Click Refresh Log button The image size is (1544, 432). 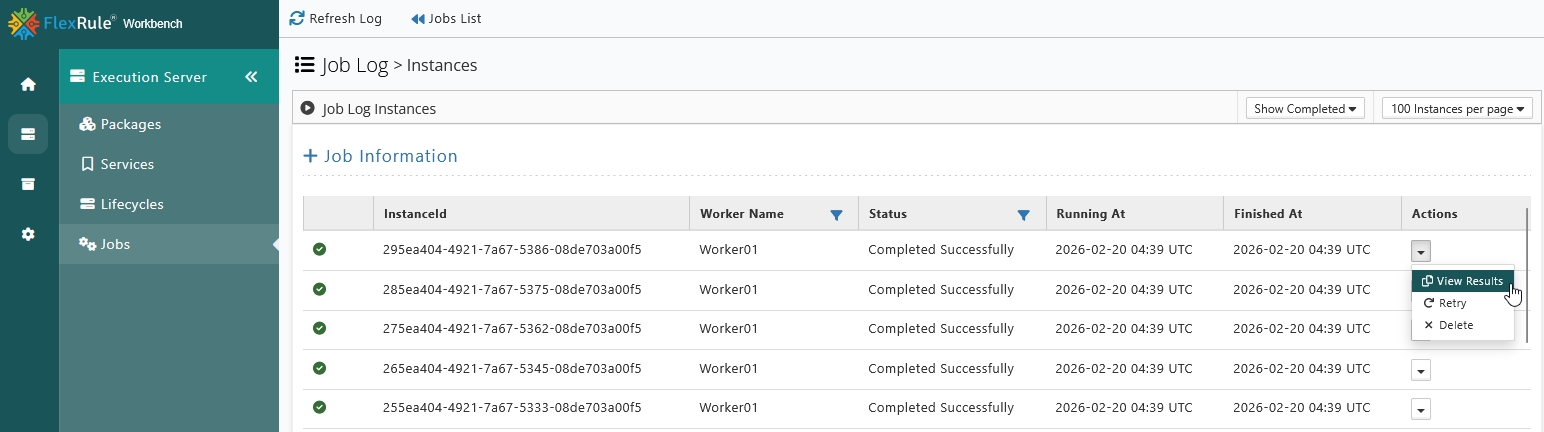(x=336, y=18)
